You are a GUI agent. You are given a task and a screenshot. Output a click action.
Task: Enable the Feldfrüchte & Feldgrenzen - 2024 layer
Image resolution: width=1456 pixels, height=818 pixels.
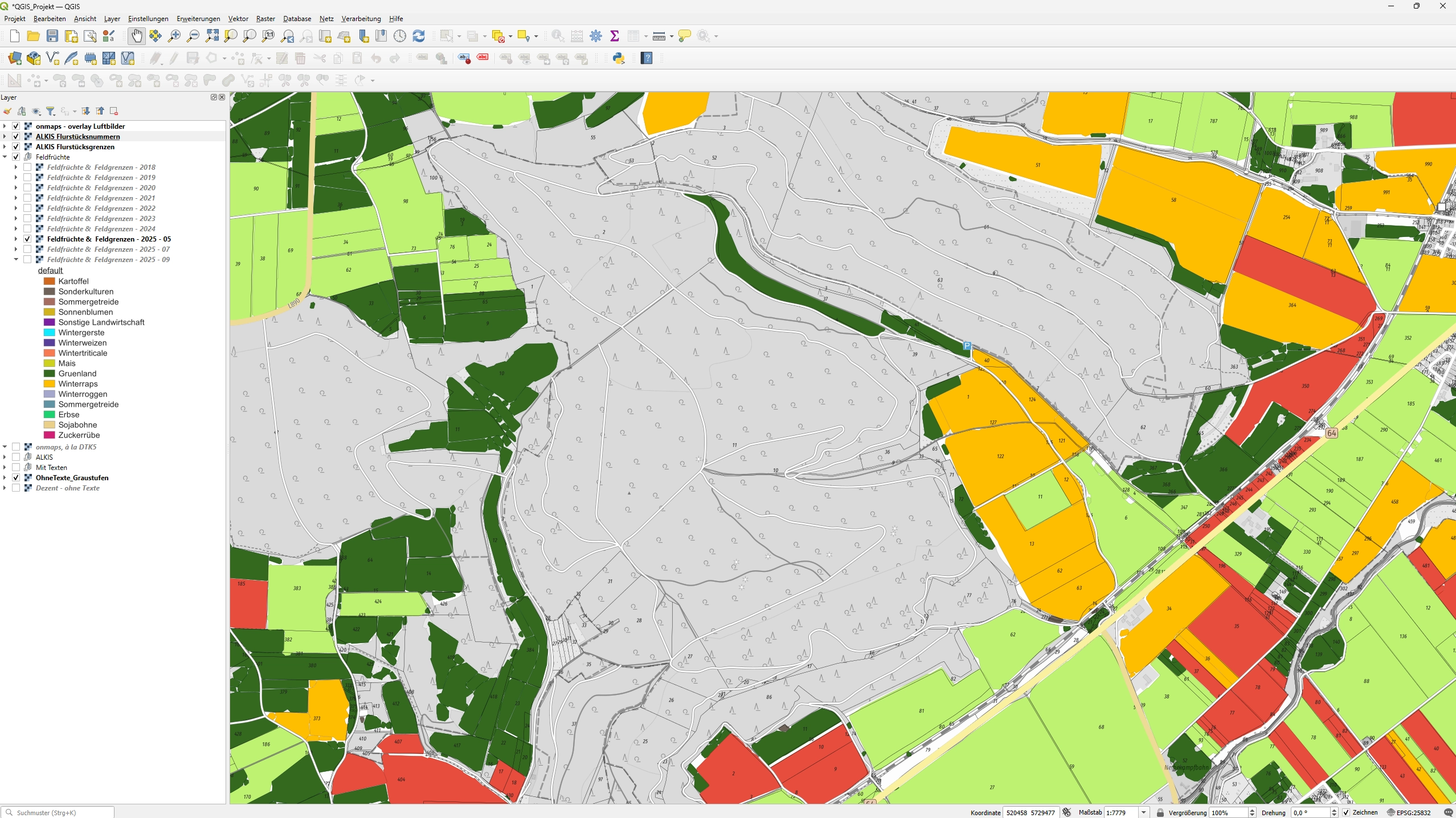(x=27, y=228)
